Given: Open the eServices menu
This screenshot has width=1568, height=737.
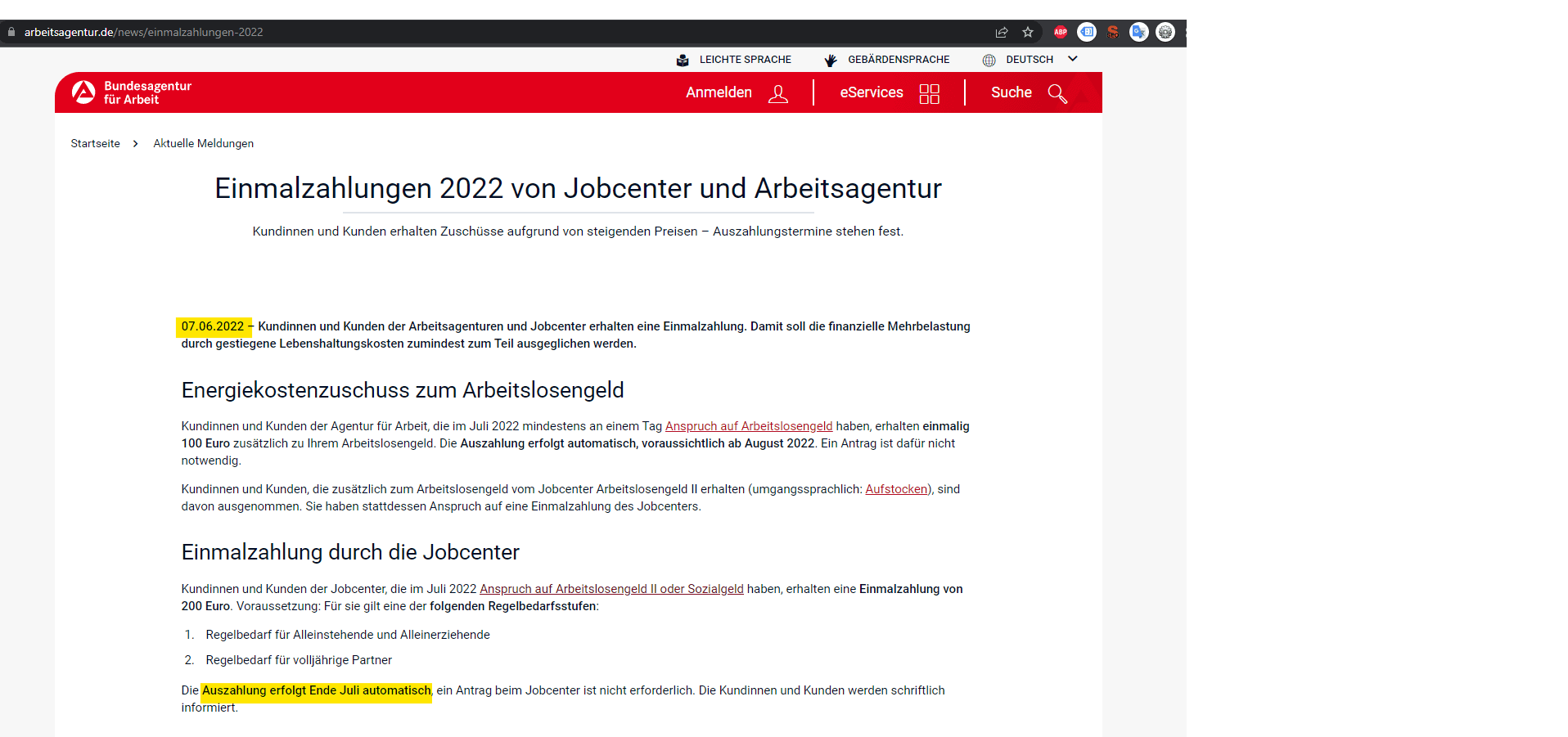Looking at the screenshot, I should coord(872,92).
